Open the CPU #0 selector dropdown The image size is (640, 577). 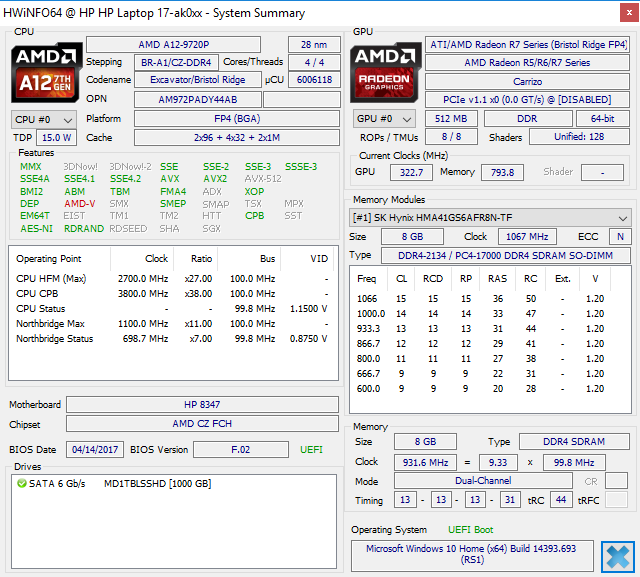[x=44, y=120]
